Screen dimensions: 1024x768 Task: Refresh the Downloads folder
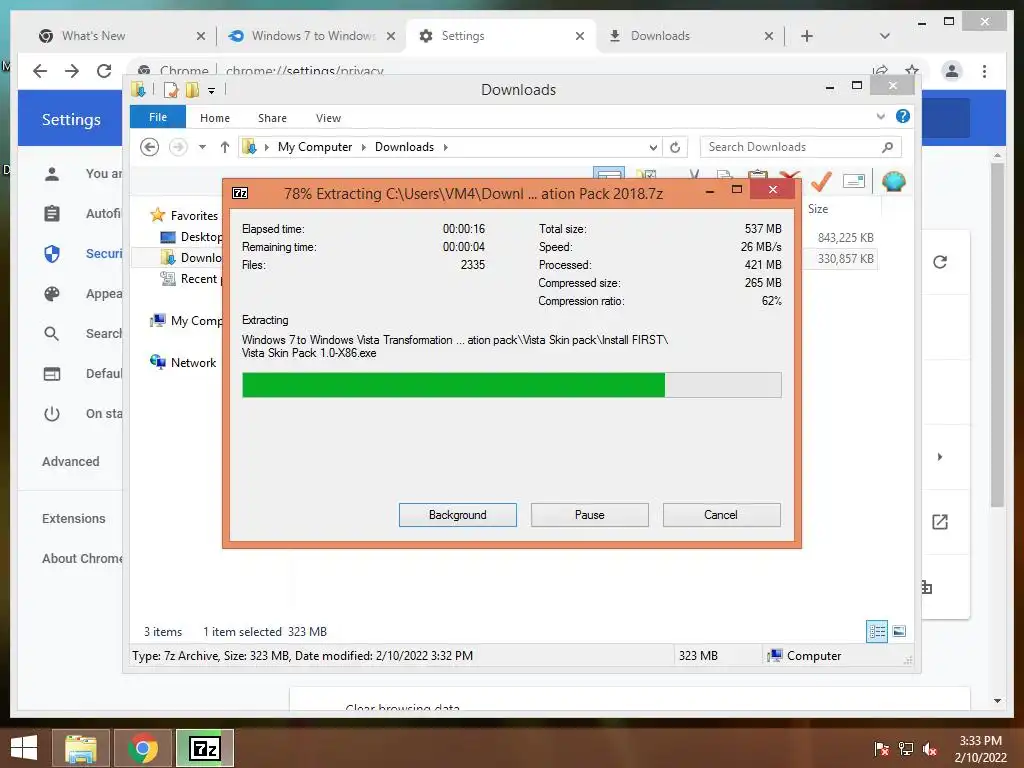pyautogui.click(x=675, y=148)
